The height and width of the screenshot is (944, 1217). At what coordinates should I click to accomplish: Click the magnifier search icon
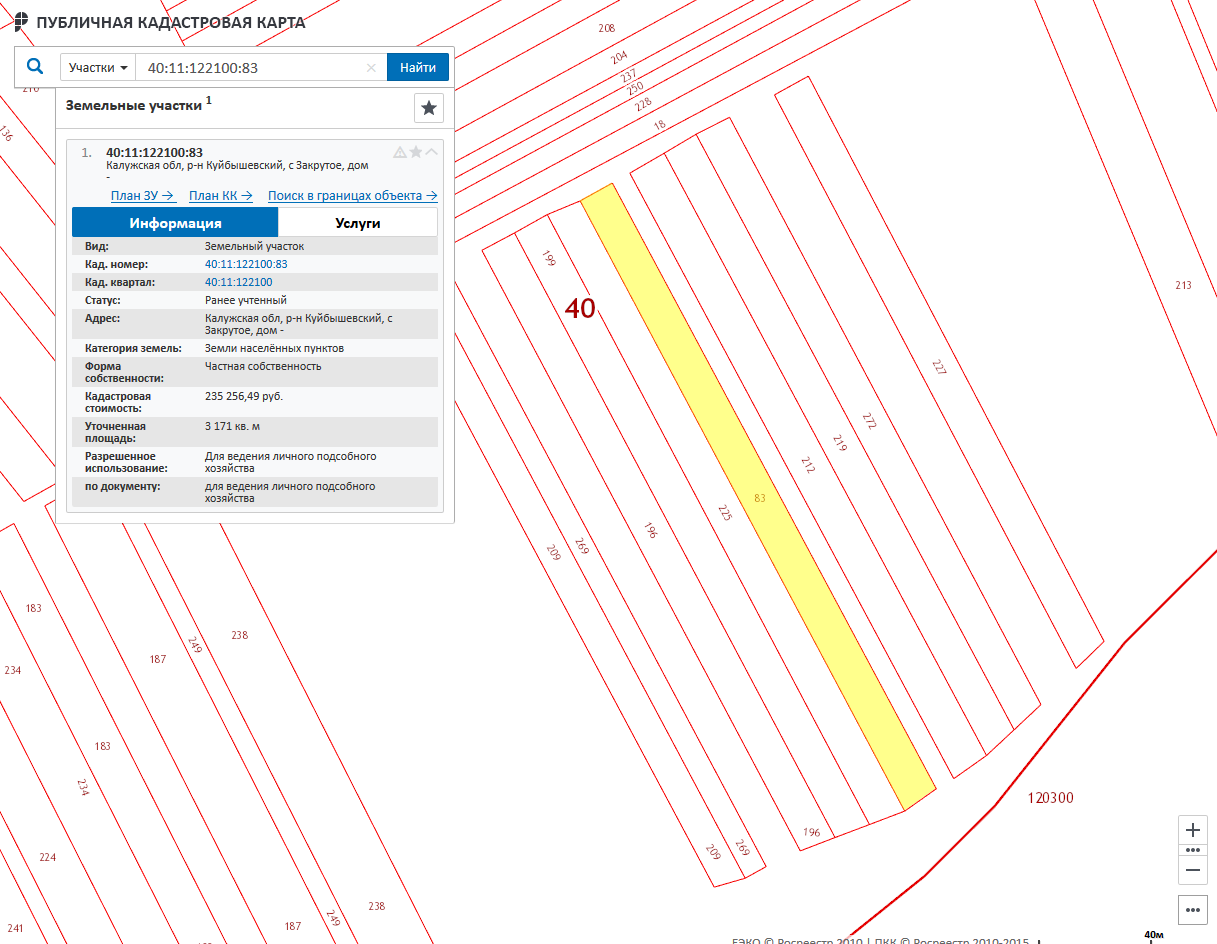click(35, 67)
